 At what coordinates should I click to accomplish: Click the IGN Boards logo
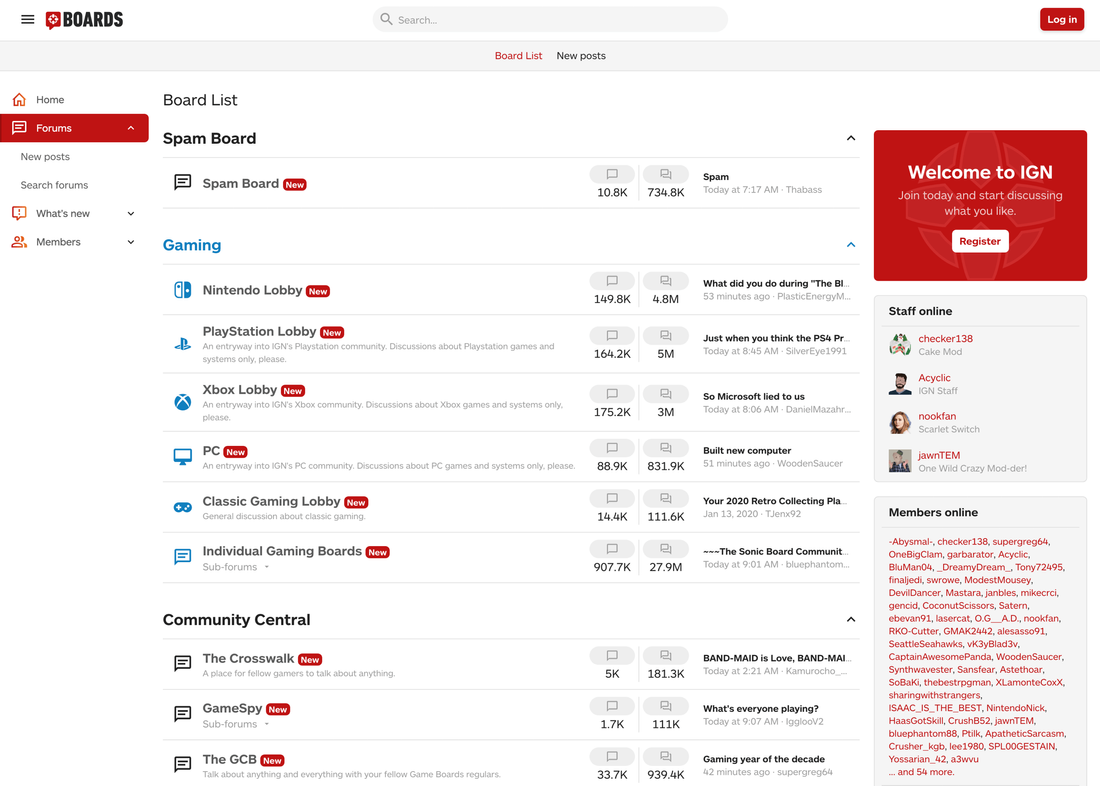coord(84,19)
